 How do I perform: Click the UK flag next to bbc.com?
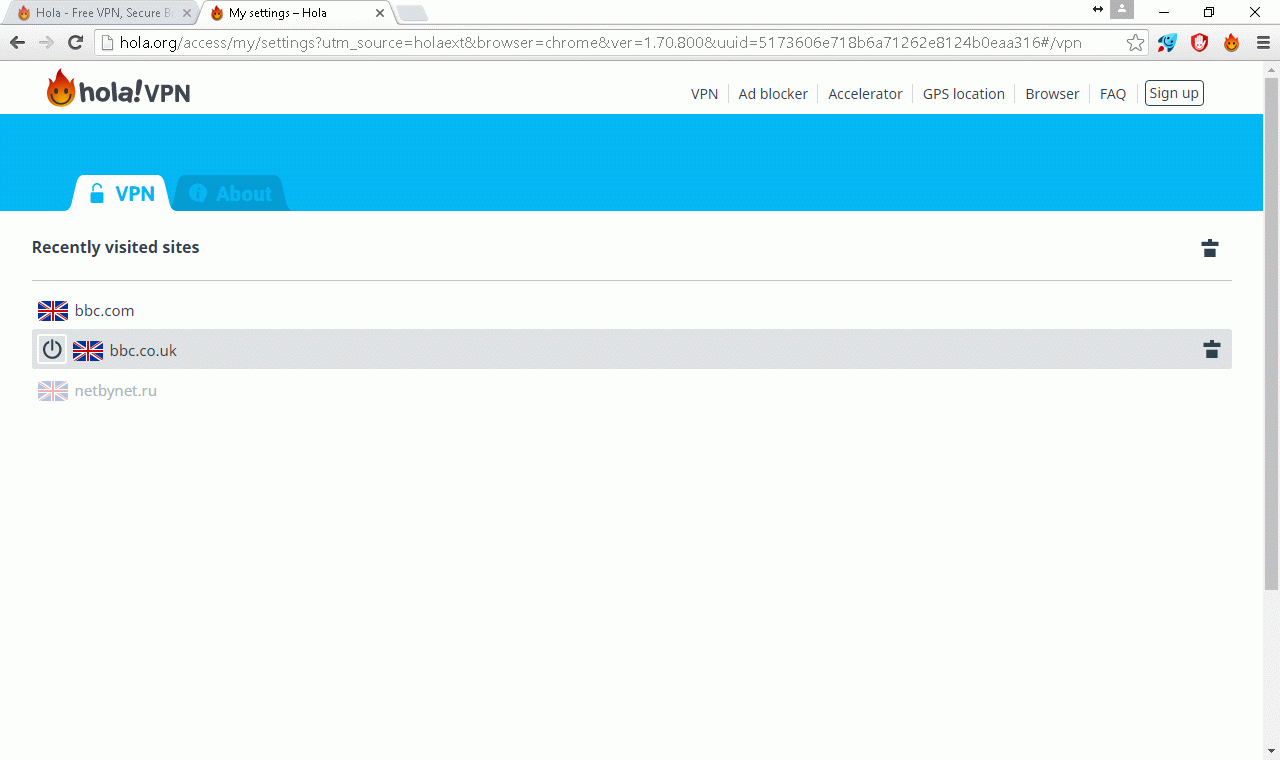(53, 311)
